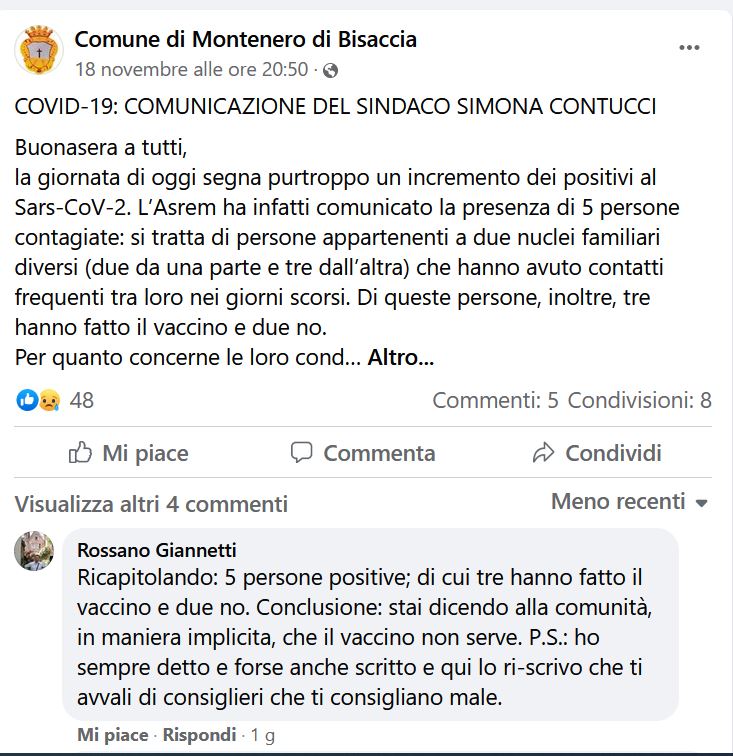Show the Commenti: 5 list
Image resolution: width=733 pixels, height=756 pixels.
pos(495,400)
